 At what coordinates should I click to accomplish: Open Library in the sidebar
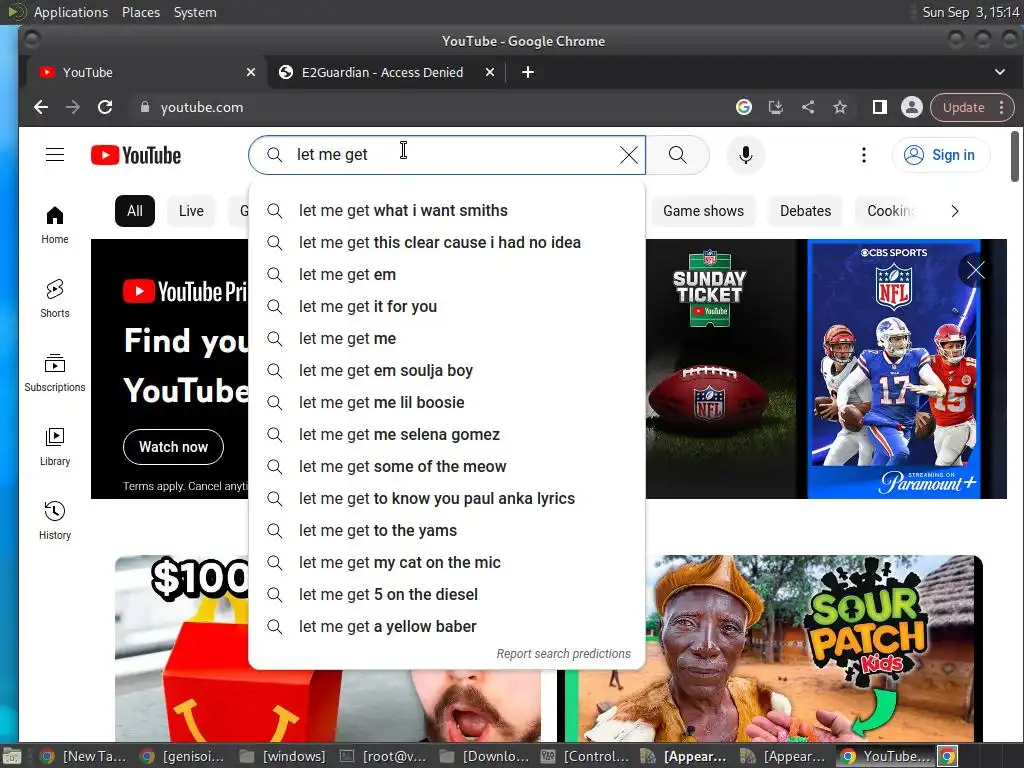[x=55, y=447]
